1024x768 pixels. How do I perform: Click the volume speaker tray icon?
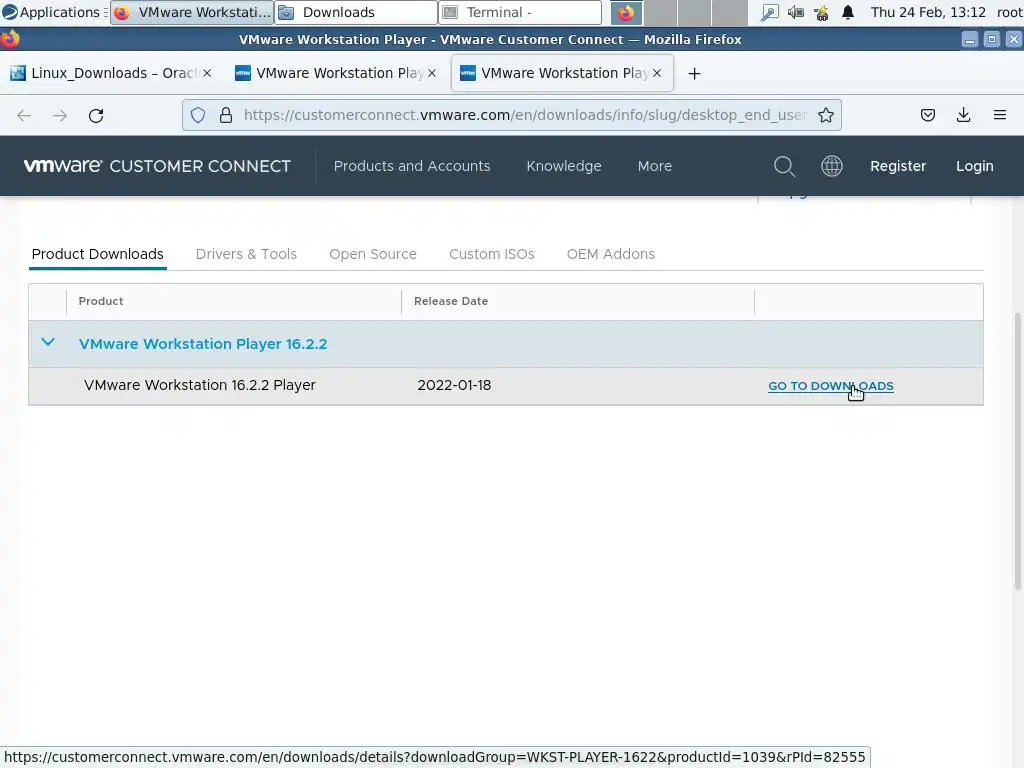[795, 12]
